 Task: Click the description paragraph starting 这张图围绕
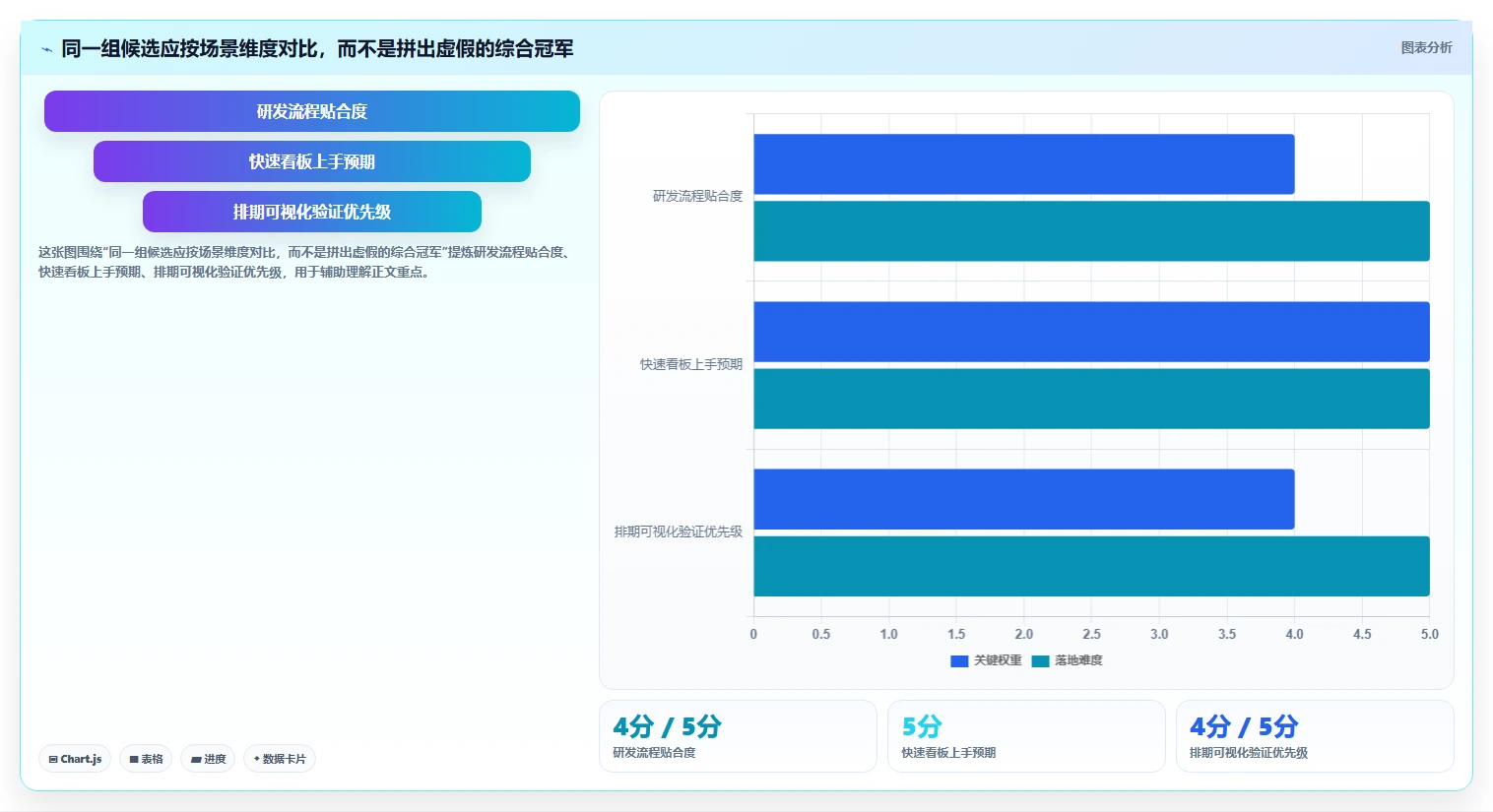[306, 262]
